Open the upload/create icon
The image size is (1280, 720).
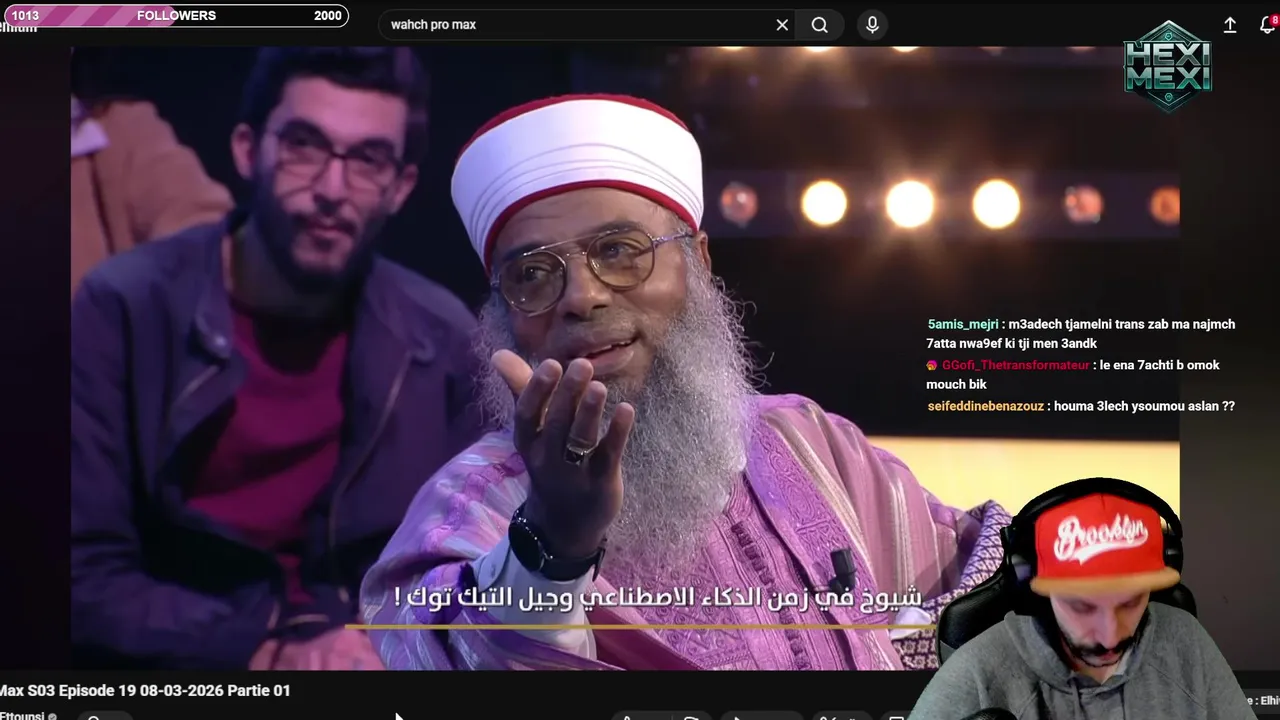pos(1230,26)
